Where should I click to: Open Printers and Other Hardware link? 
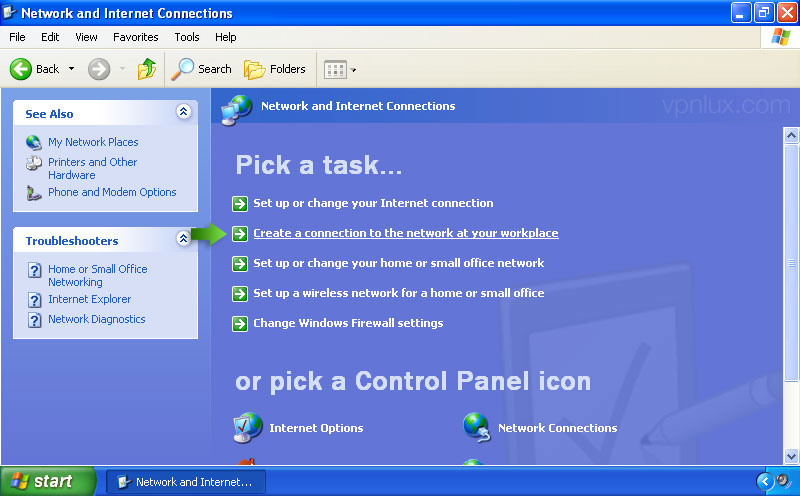pyautogui.click(x=93, y=168)
